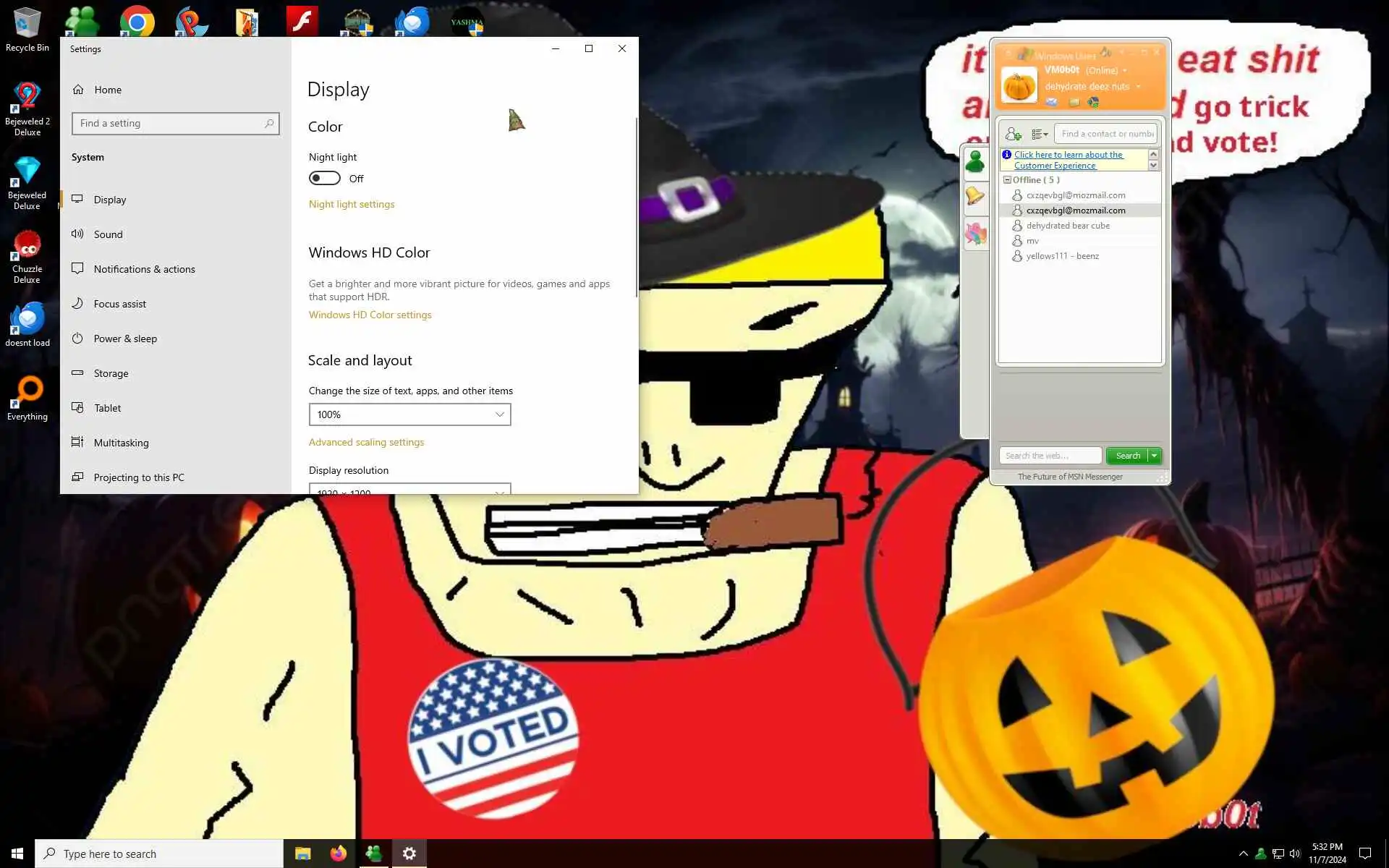Open Night light settings link
Viewport: 1389px width, 868px height.
pos(352,204)
